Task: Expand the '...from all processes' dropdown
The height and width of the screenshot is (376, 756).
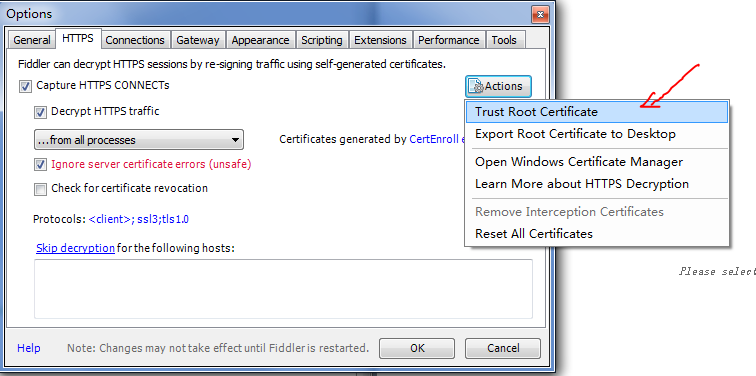Action: [139, 140]
